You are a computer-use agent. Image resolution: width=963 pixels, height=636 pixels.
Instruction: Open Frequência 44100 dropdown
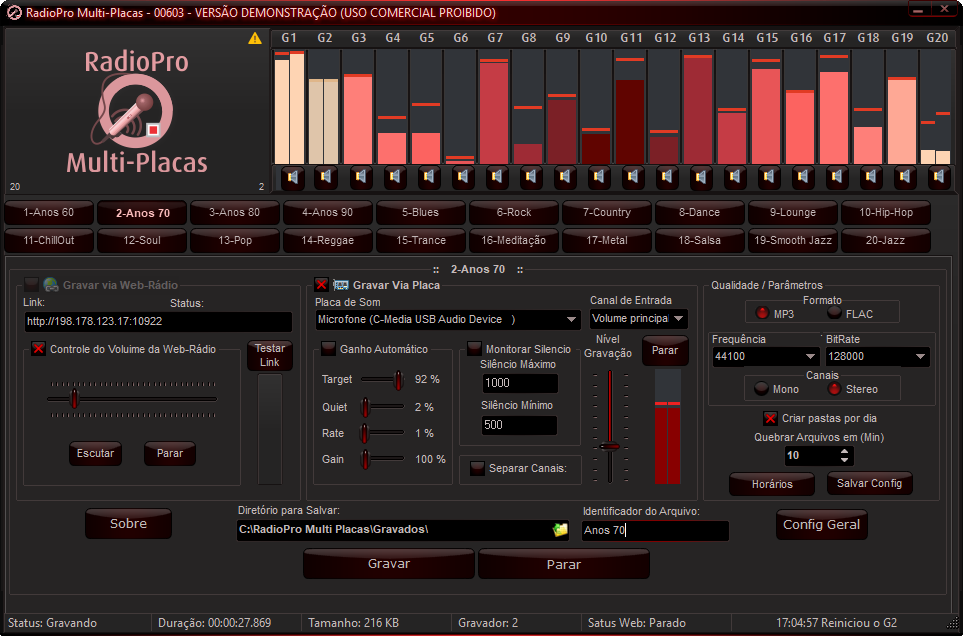(x=765, y=357)
